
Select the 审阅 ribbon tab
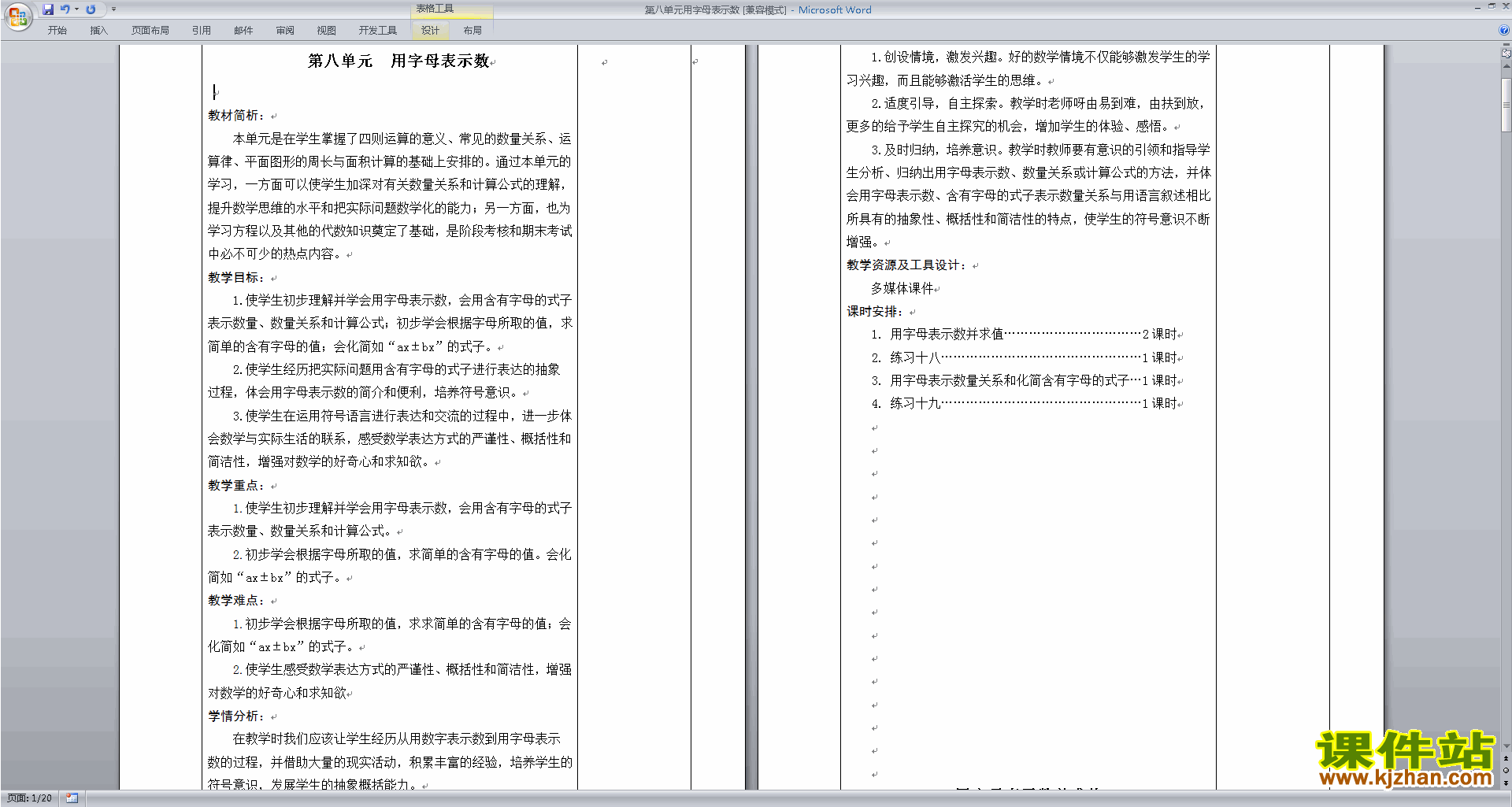tap(285, 31)
